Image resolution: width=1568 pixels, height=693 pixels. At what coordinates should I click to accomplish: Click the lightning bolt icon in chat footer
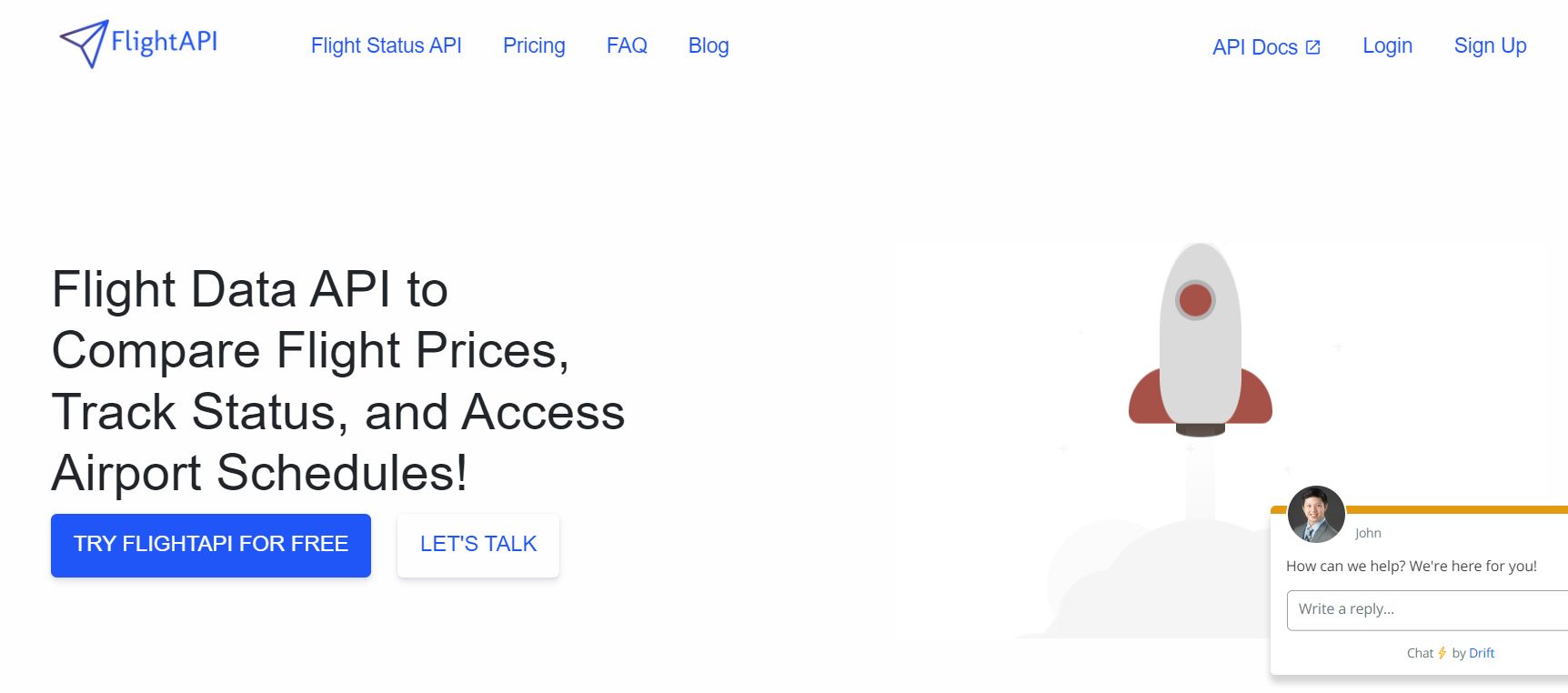1442,653
